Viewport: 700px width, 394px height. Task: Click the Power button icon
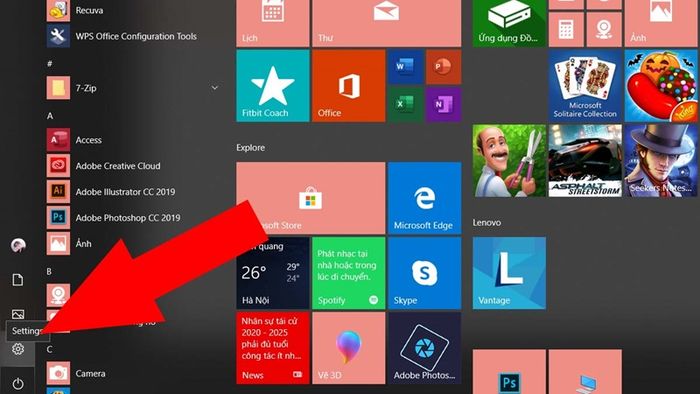(18, 383)
